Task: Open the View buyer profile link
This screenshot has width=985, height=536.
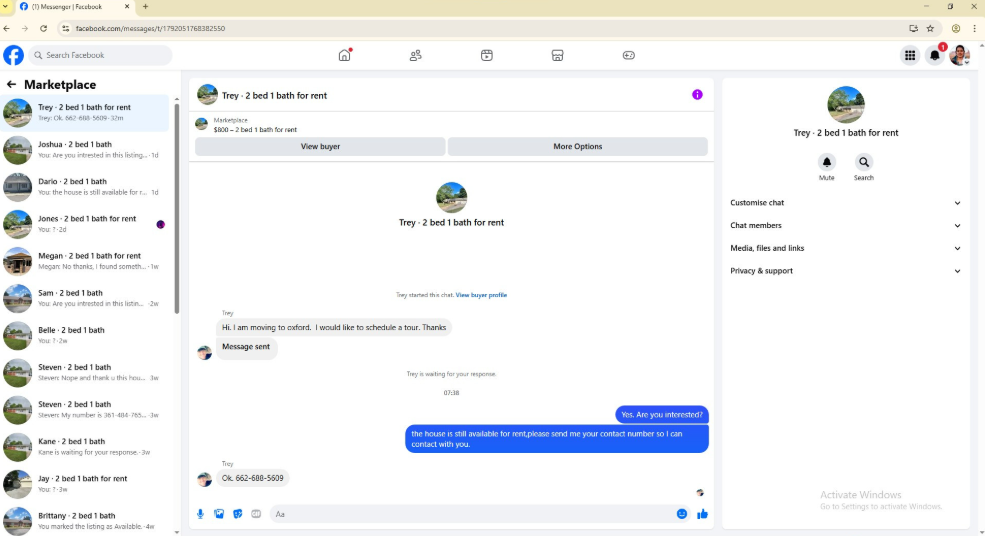Action: coord(481,295)
